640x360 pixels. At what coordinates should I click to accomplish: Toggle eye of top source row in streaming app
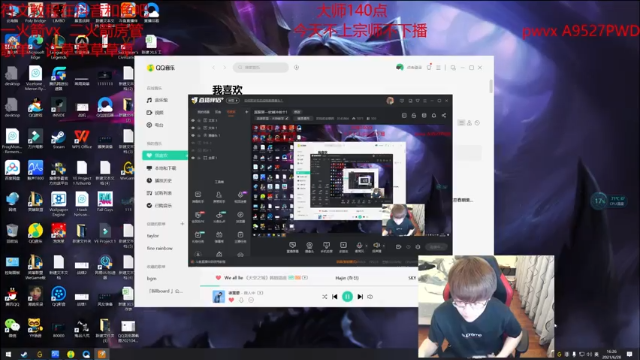[193, 120]
